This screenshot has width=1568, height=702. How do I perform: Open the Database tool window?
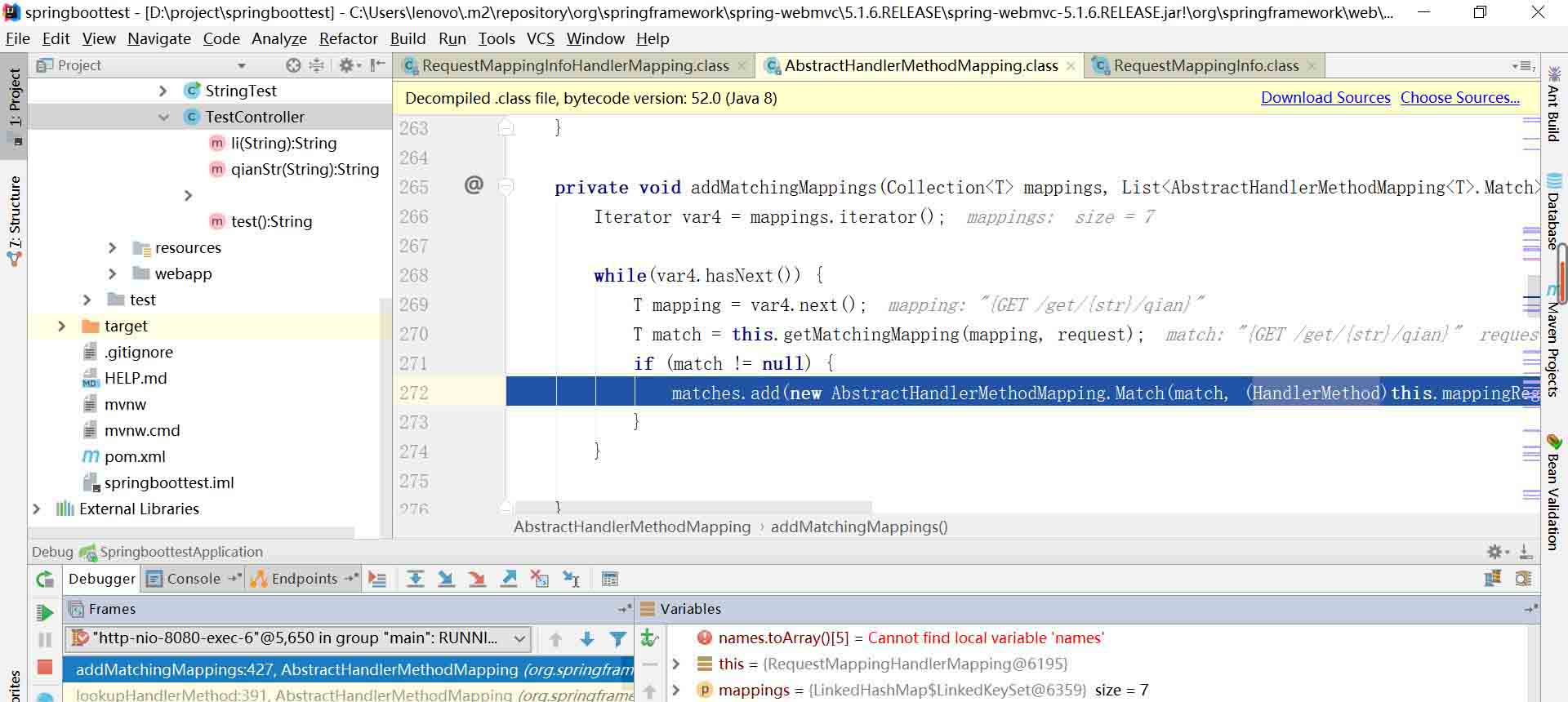point(1553,211)
